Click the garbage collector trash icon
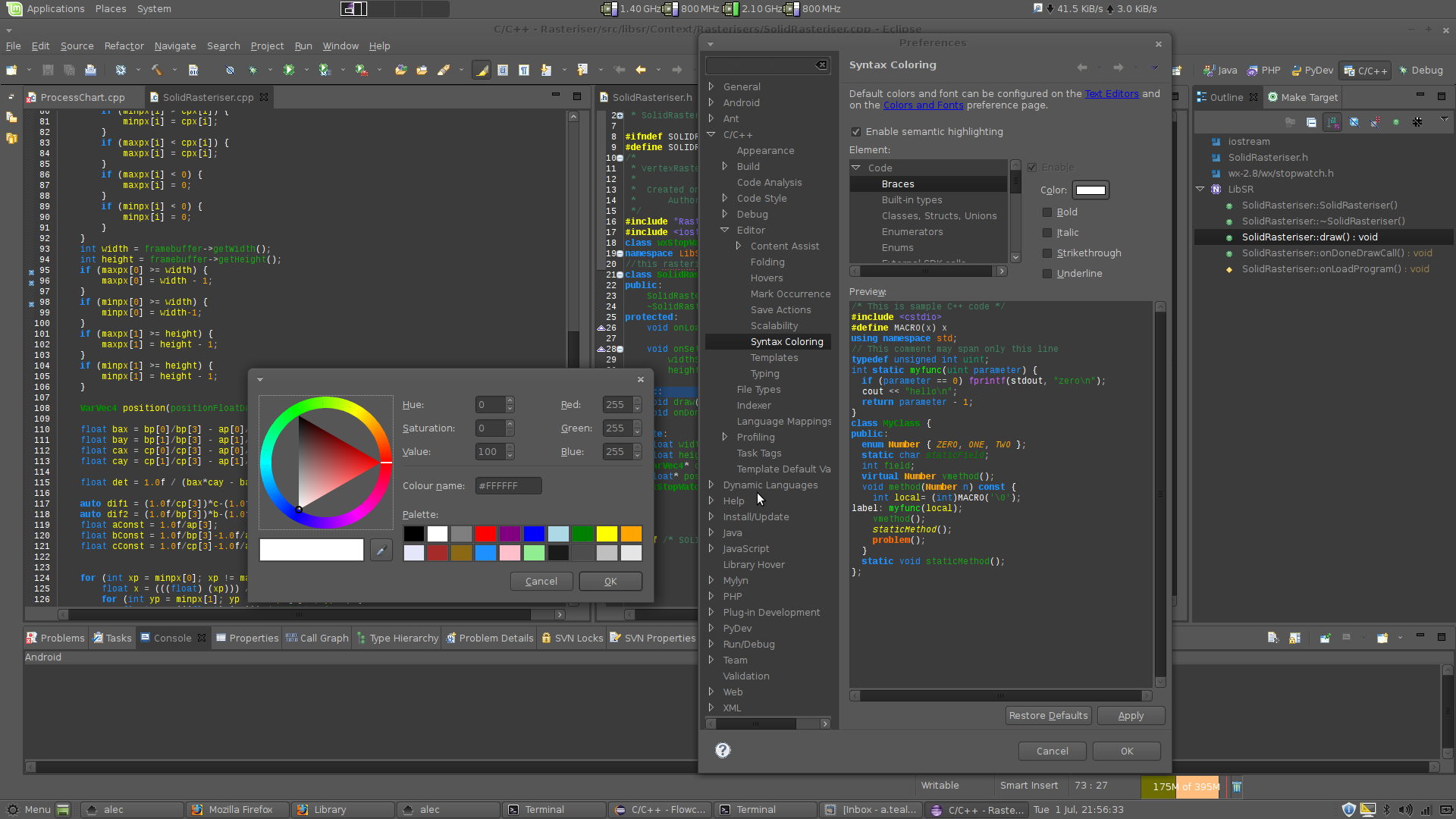 point(1237,787)
